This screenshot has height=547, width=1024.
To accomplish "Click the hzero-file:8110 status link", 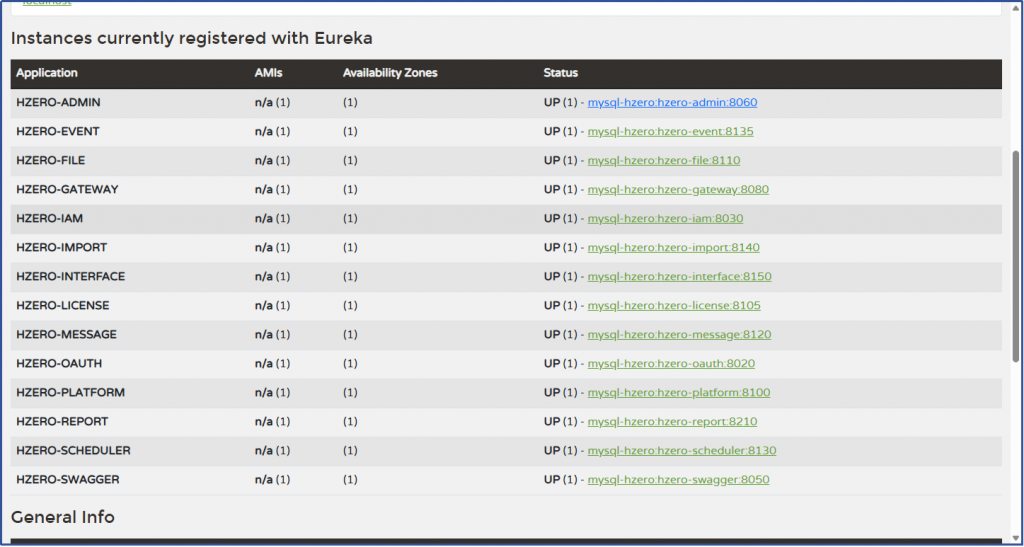I will (x=663, y=160).
